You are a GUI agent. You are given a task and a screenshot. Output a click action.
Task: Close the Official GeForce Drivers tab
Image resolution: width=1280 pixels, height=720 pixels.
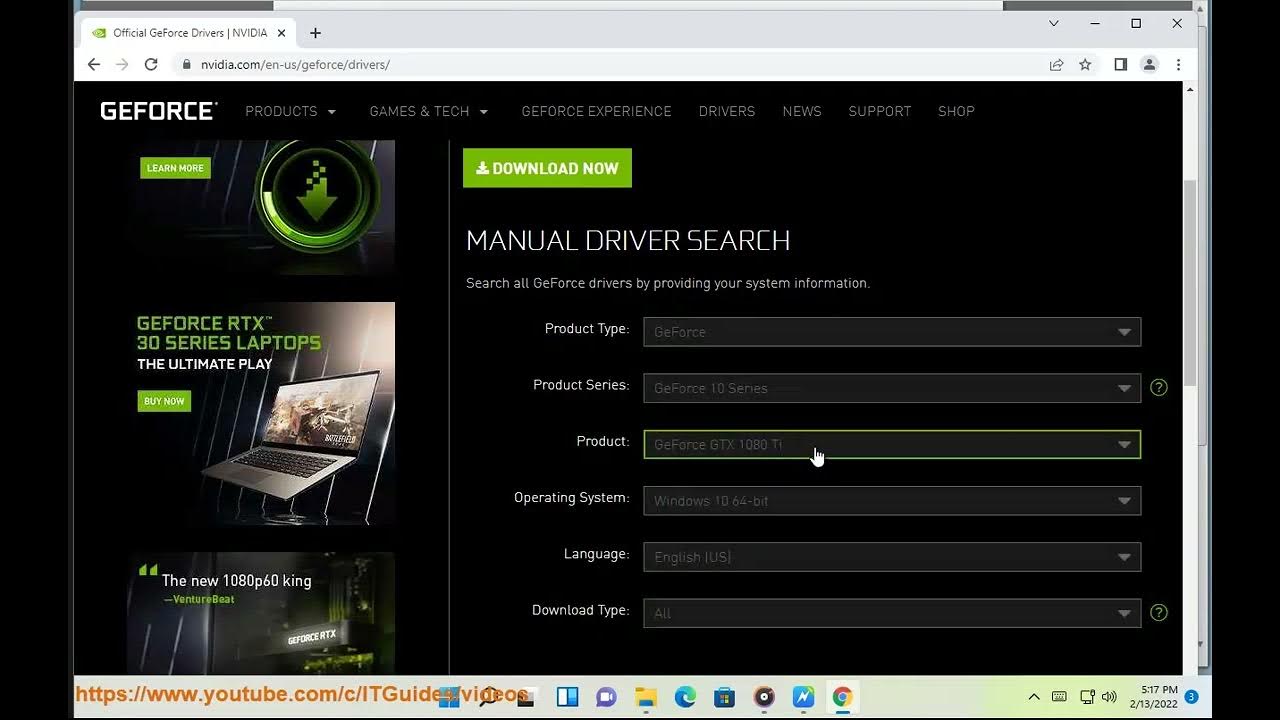[282, 33]
